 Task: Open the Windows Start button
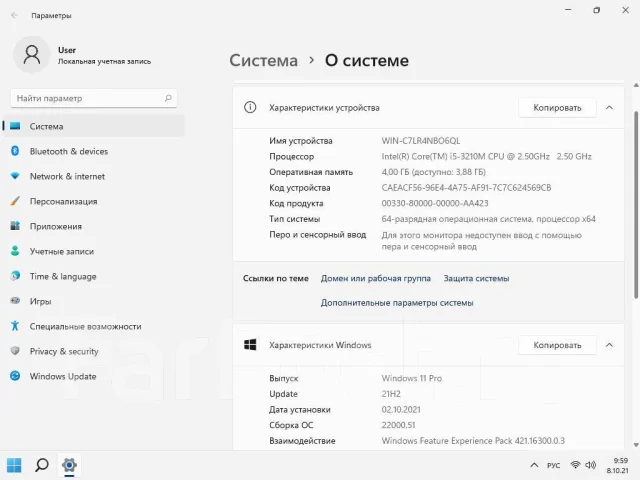[x=14, y=465]
